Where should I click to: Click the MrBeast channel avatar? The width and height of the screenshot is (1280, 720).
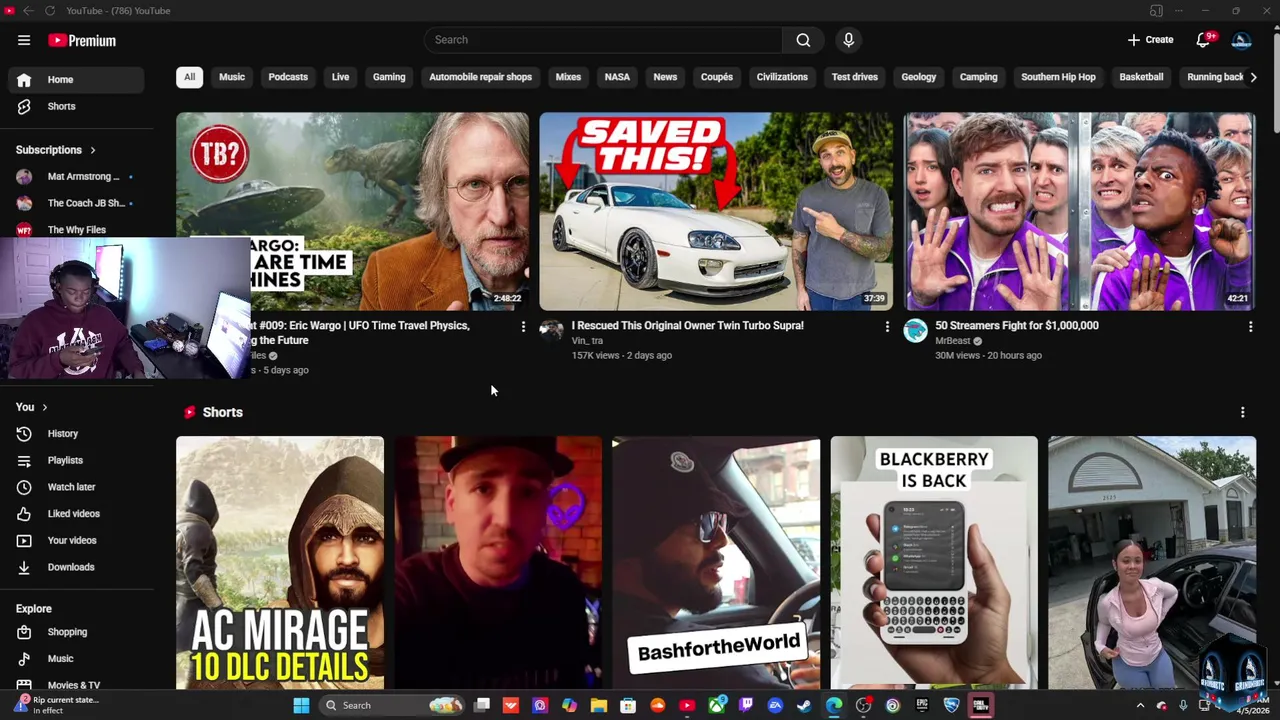click(x=915, y=331)
